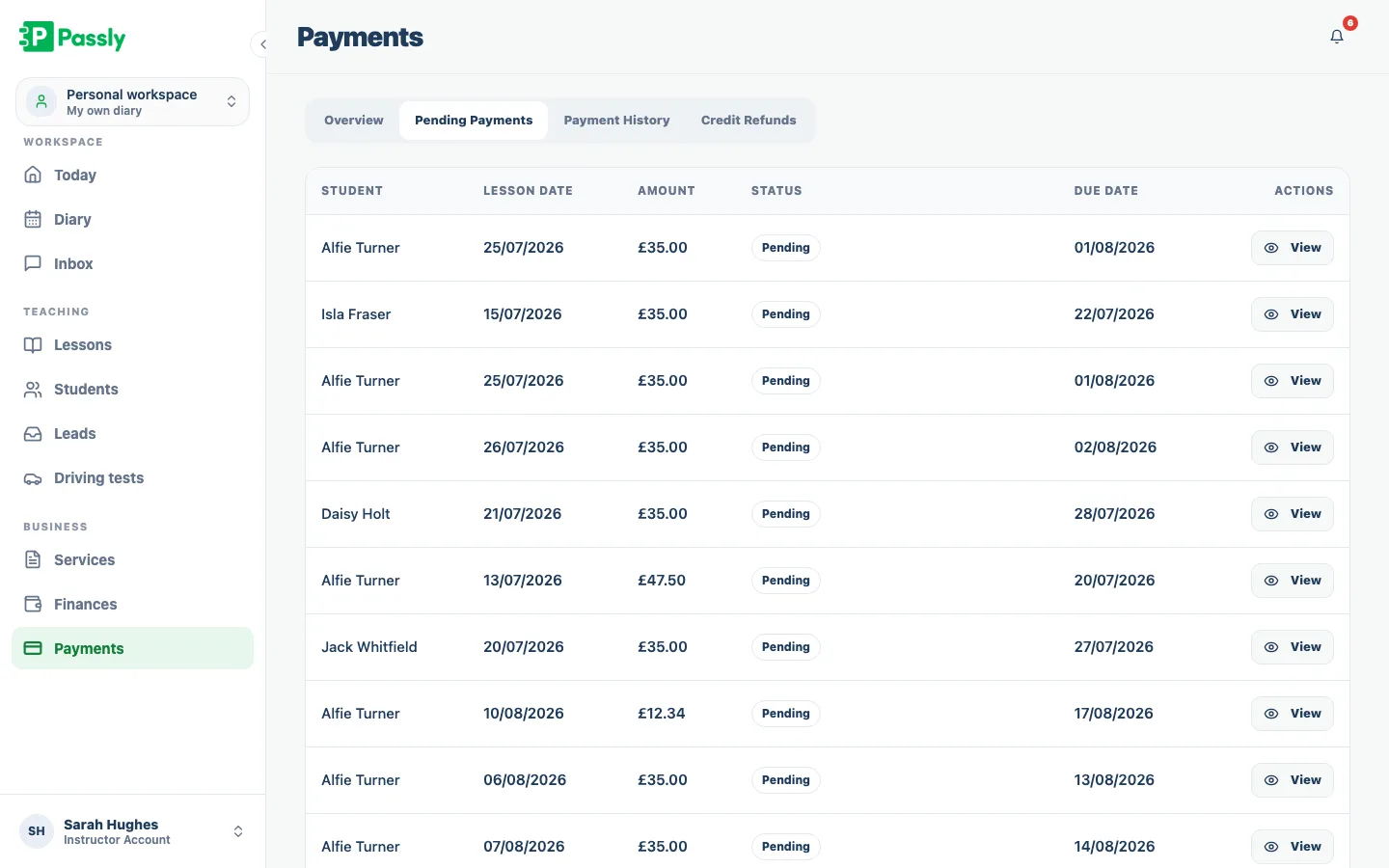Image resolution: width=1389 pixels, height=868 pixels.
Task: Select the Pending Payments tab
Action: (x=474, y=121)
